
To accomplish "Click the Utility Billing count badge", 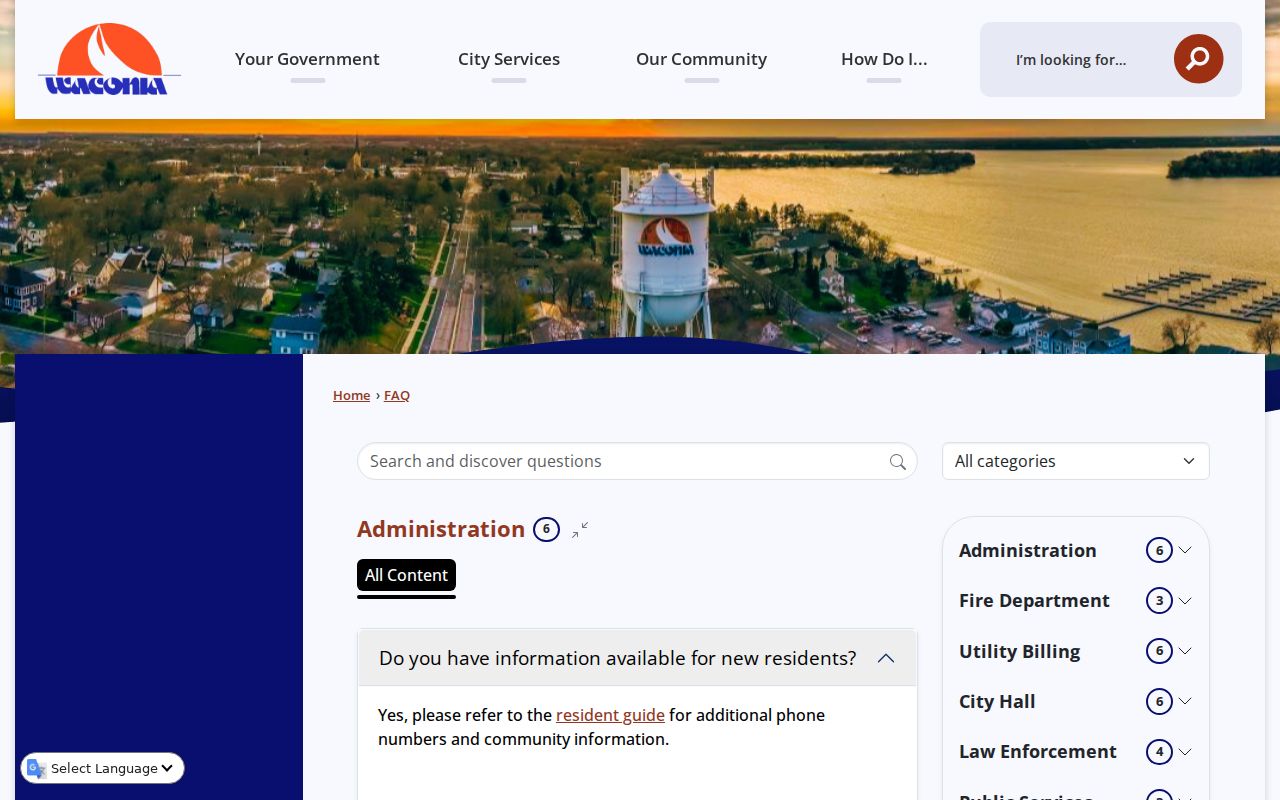I will 1159,651.
